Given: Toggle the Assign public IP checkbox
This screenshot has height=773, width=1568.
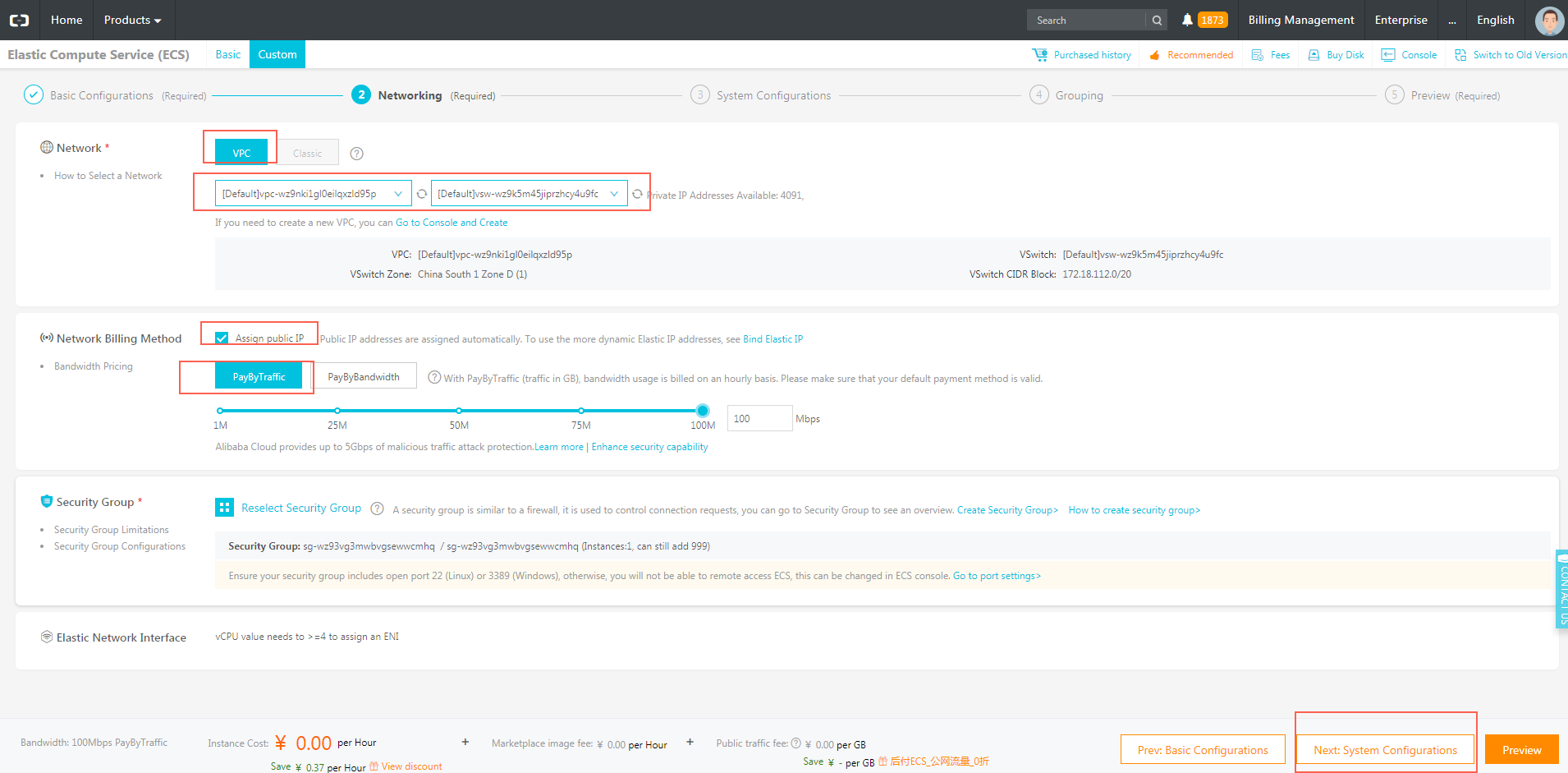Looking at the screenshot, I should (222, 338).
